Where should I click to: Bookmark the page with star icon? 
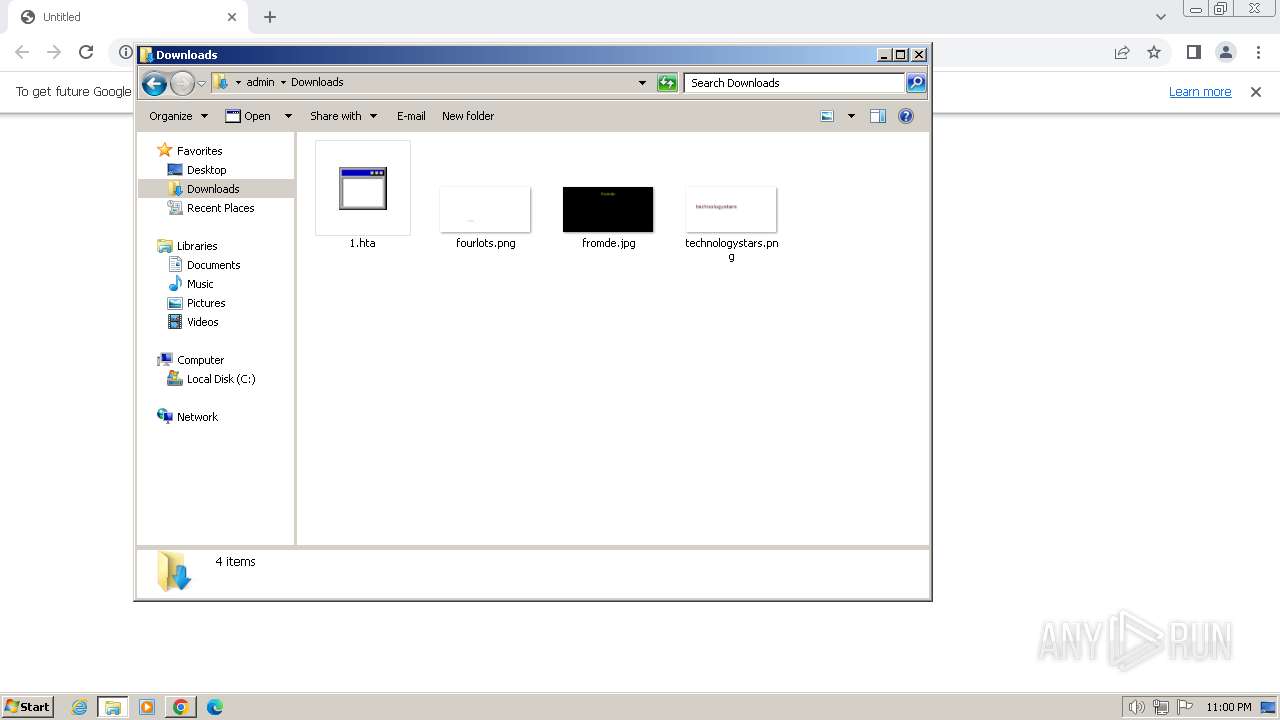[x=1154, y=52]
